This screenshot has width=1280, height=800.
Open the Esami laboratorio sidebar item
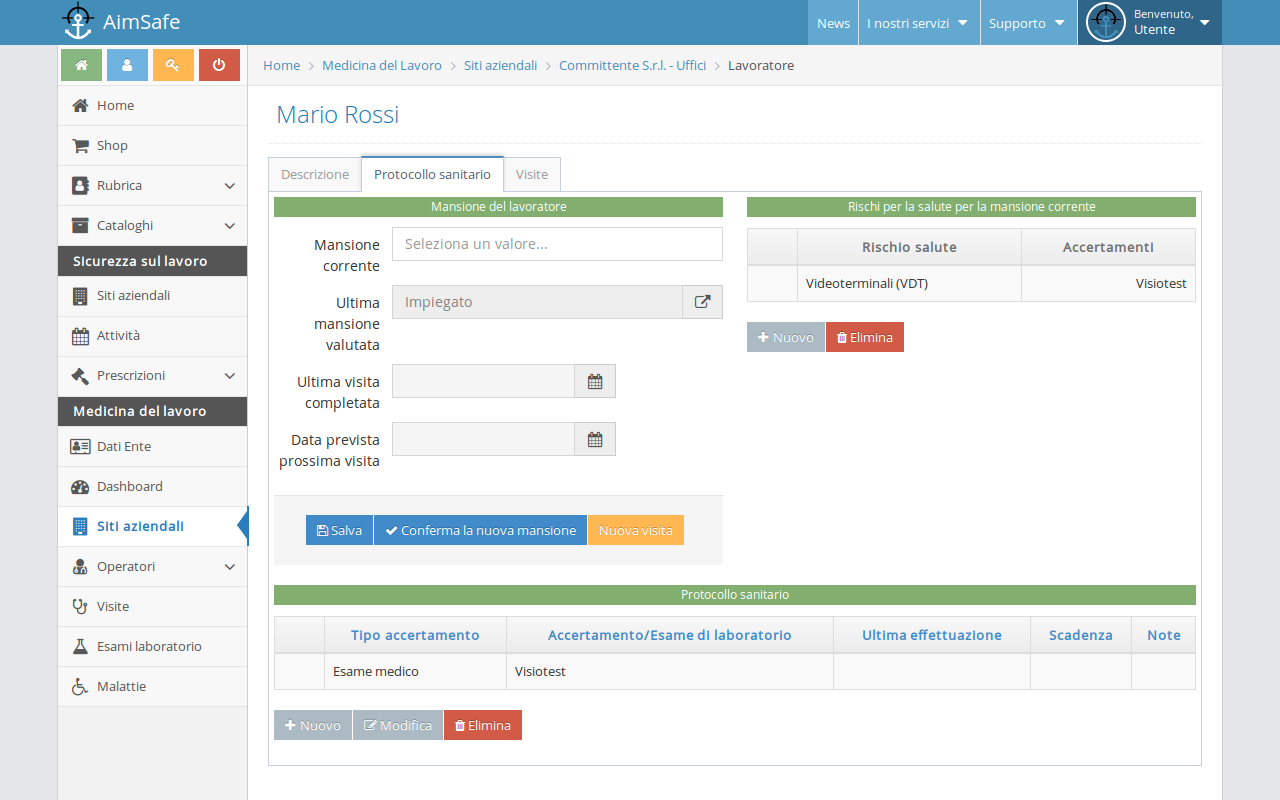point(152,647)
